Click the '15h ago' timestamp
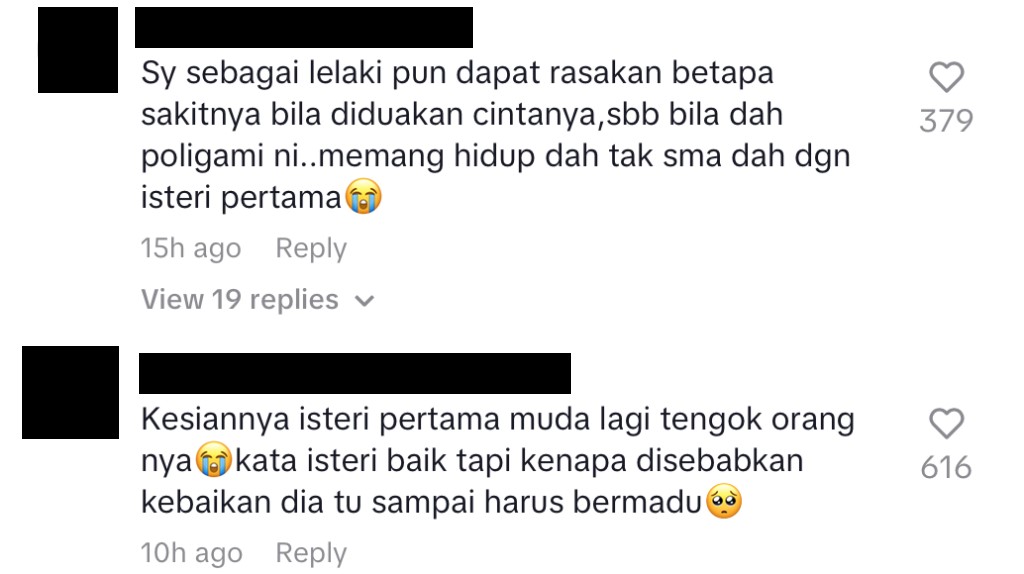Image resolution: width=1024 pixels, height=574 pixels. (191, 249)
